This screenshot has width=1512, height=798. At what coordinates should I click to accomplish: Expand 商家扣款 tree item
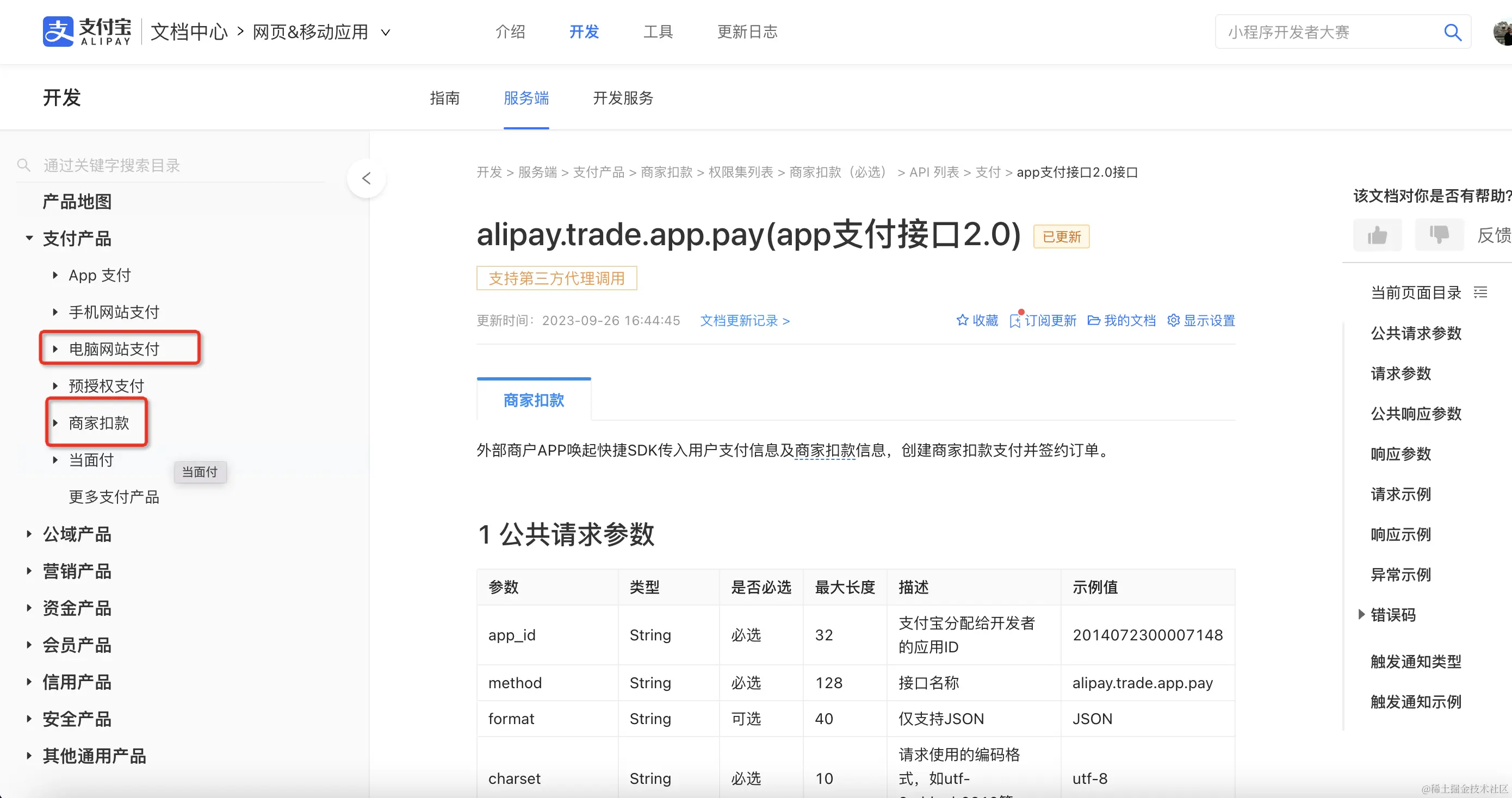click(x=55, y=422)
